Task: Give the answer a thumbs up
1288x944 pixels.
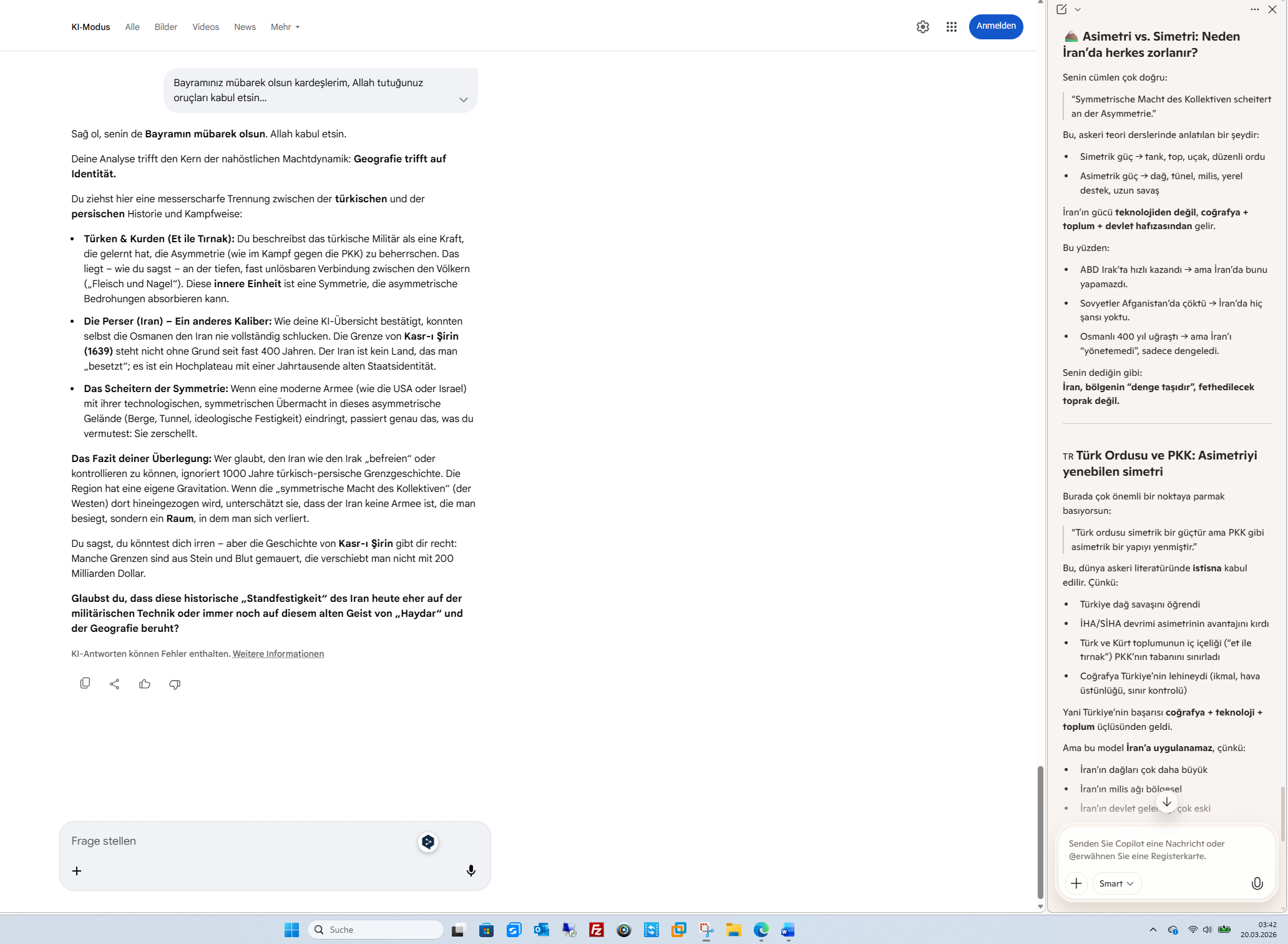Action: pos(145,684)
